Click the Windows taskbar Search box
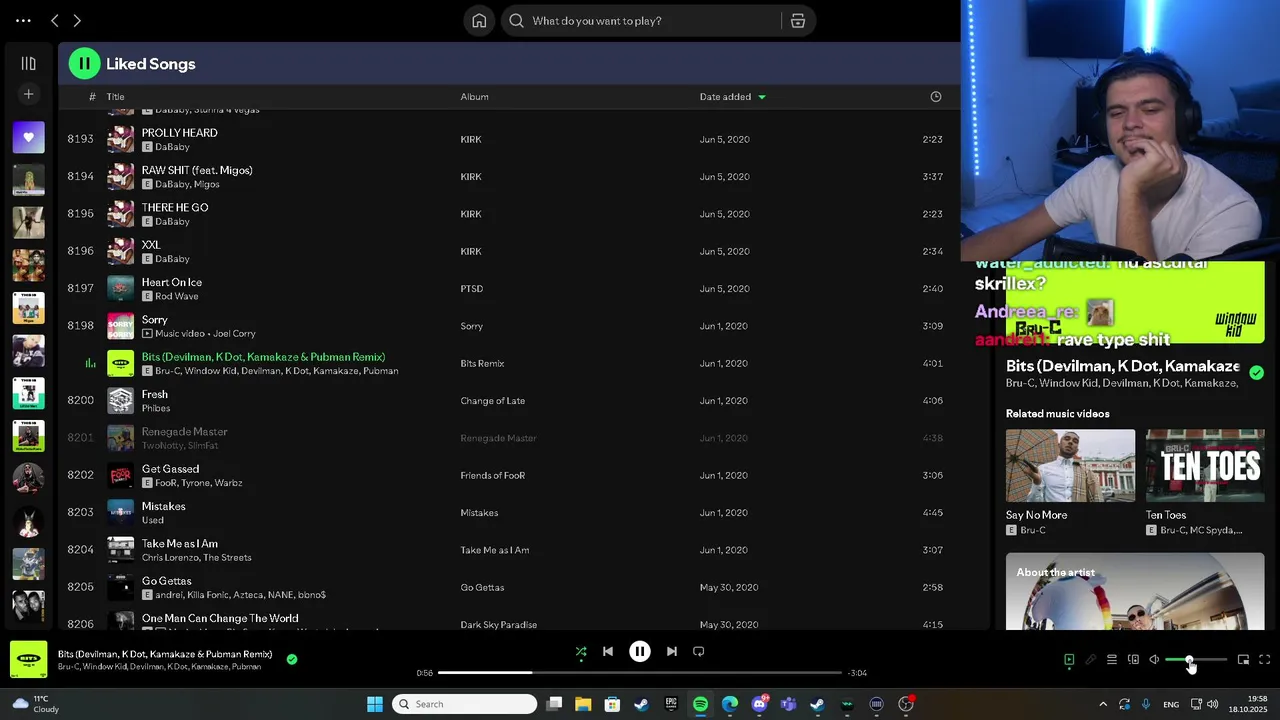 [465, 704]
